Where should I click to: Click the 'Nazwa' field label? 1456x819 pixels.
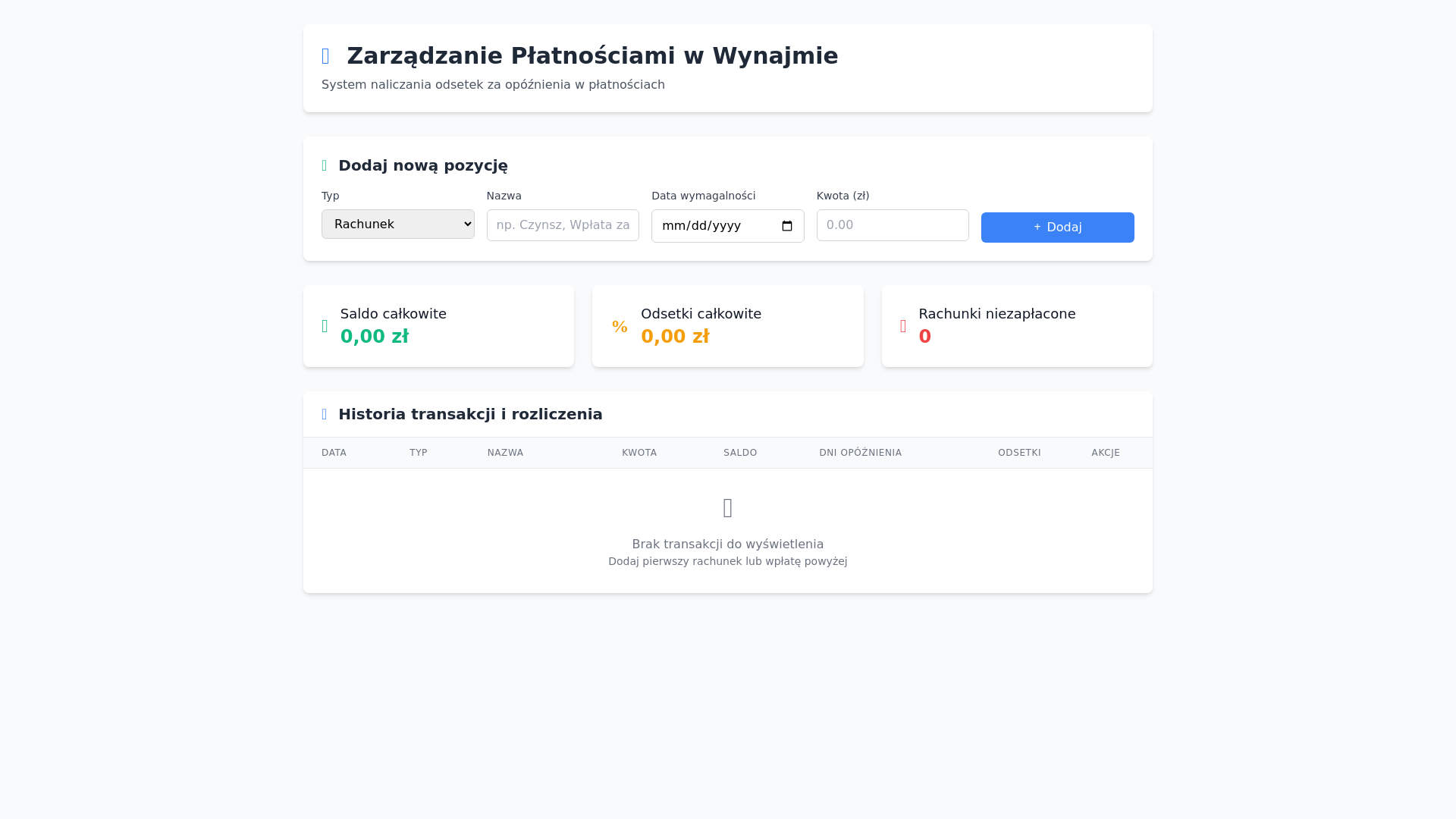tap(504, 196)
